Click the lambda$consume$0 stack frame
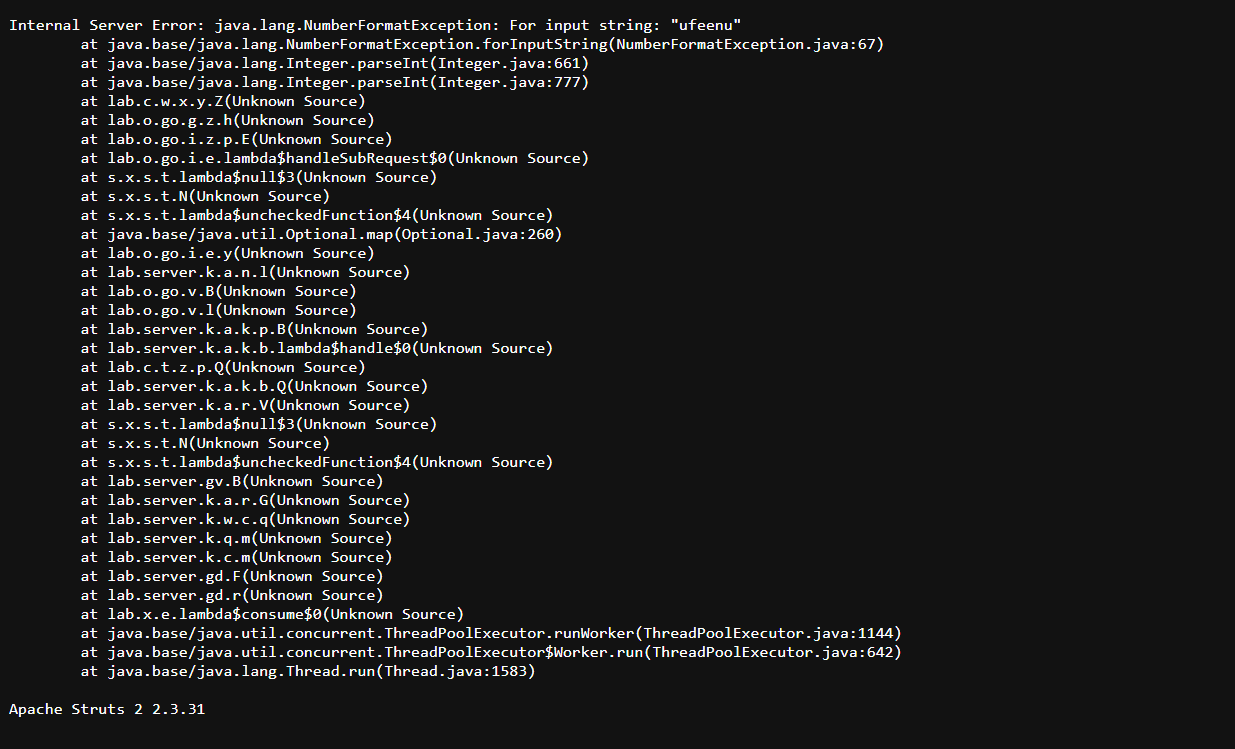The width and height of the screenshot is (1235, 749). tap(272, 614)
